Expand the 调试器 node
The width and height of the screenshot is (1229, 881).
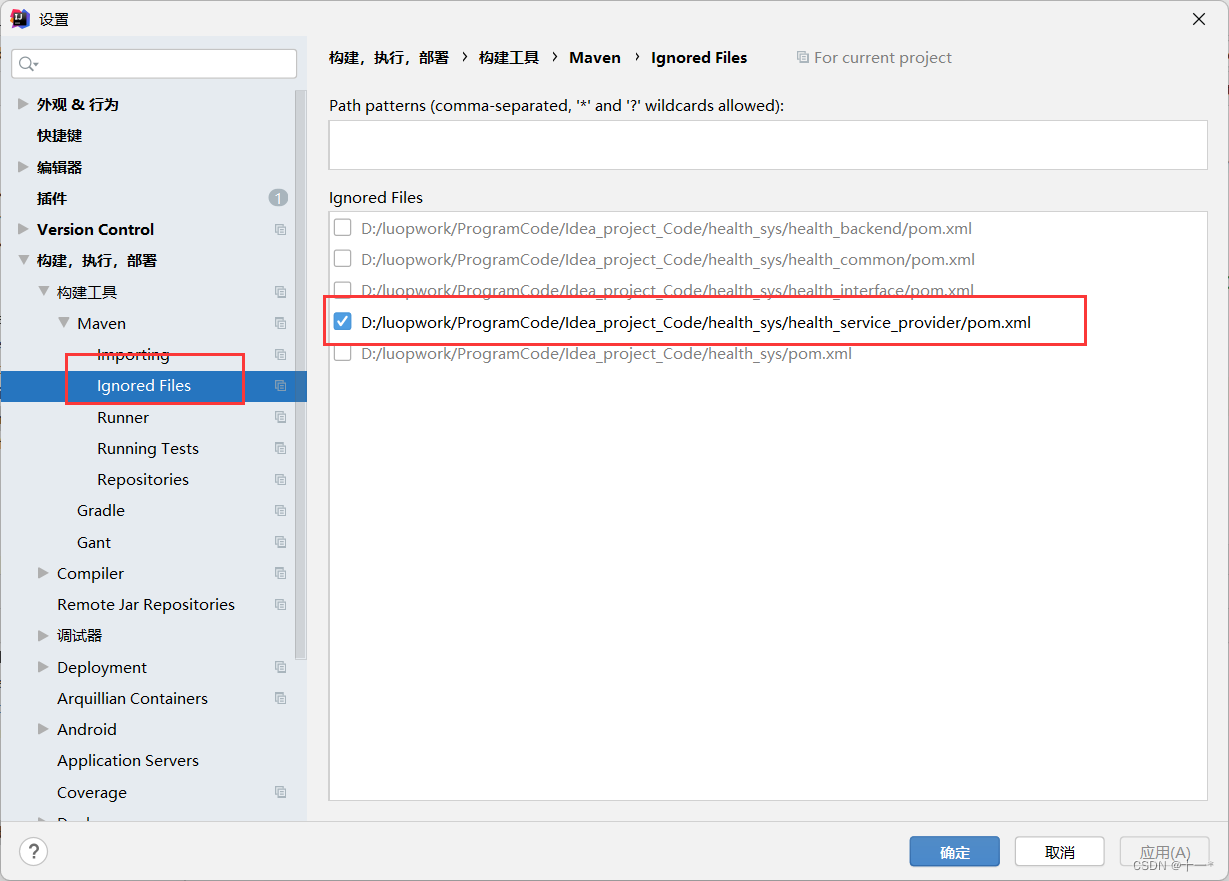click(x=43, y=636)
